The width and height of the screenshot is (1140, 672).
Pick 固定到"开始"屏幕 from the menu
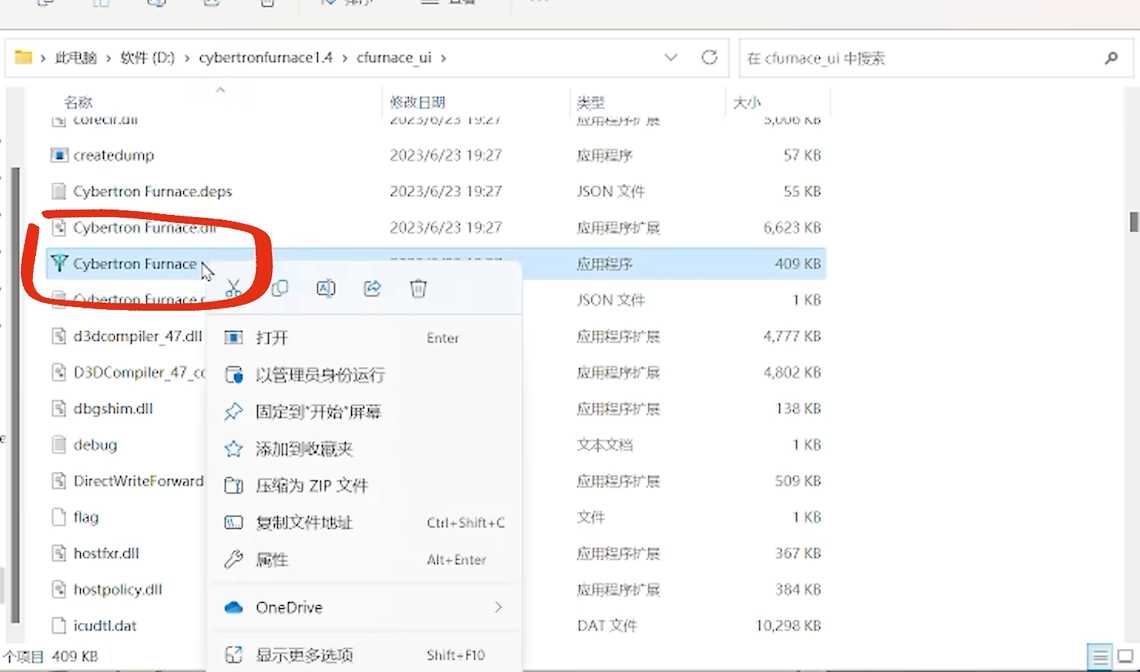(364, 412)
